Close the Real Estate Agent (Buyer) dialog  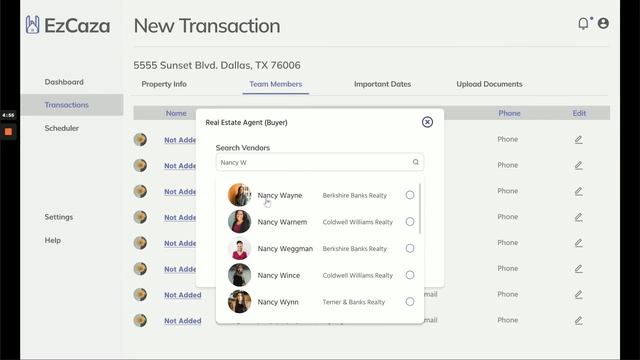pos(427,122)
